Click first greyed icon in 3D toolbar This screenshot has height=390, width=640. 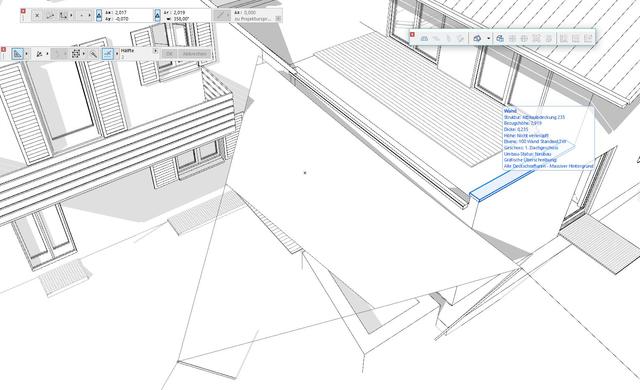(424, 39)
